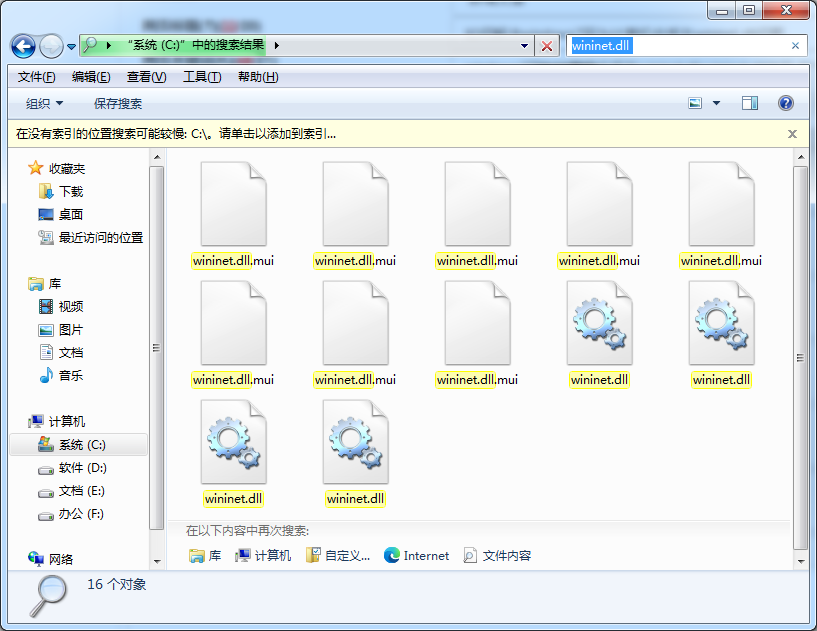Click the change view icon in toolbar
817x631 pixels.
click(696, 103)
